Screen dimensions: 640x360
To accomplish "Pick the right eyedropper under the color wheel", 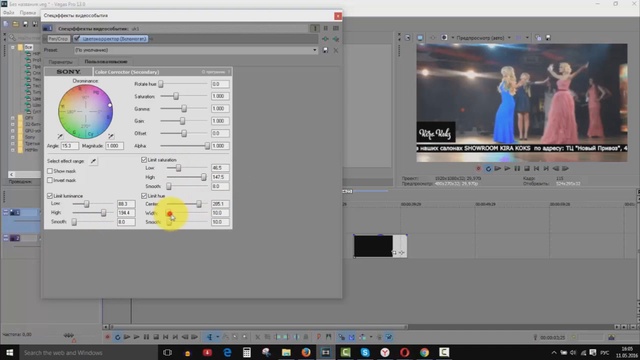I will point(111,136).
